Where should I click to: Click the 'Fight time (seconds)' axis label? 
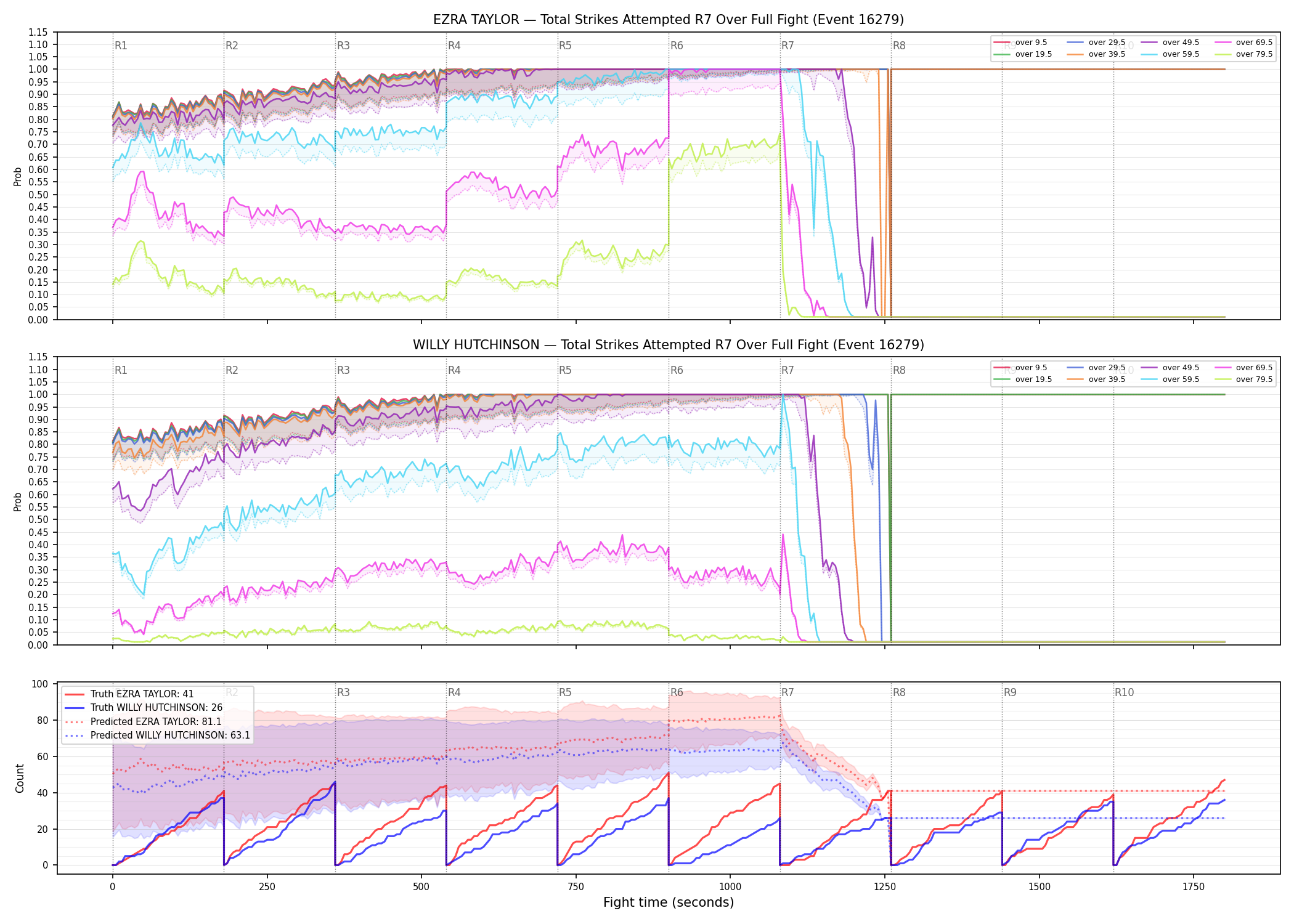[x=669, y=902]
